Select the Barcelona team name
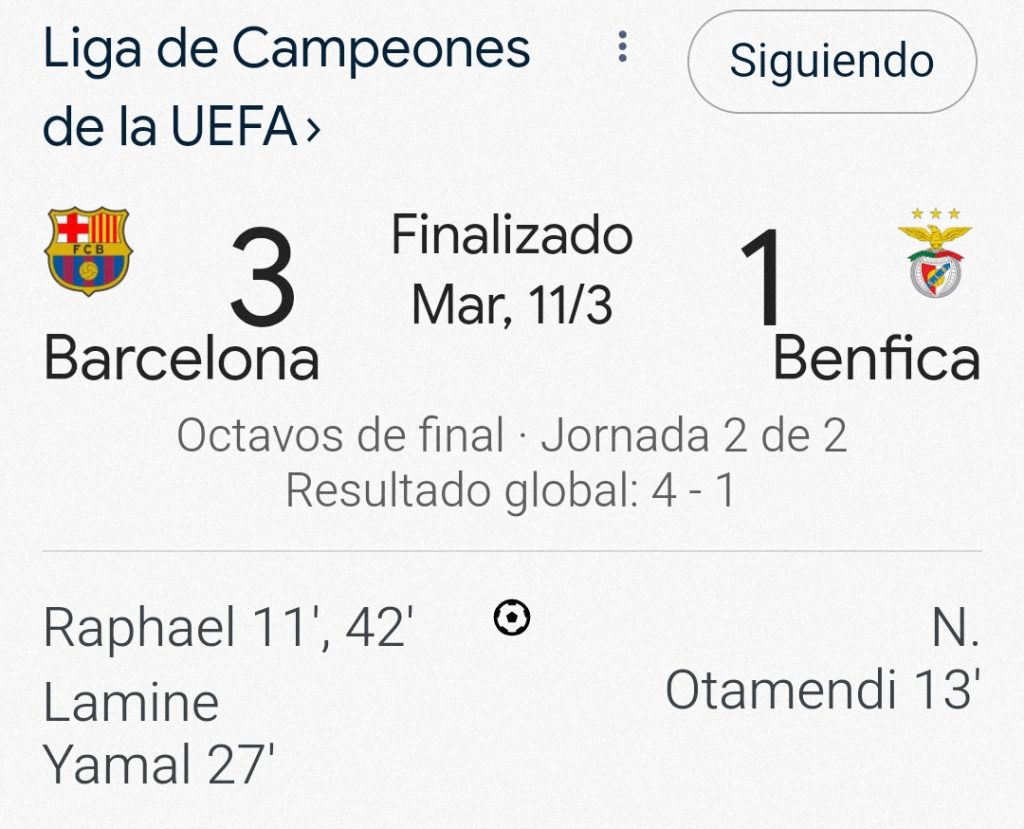 click(x=181, y=358)
